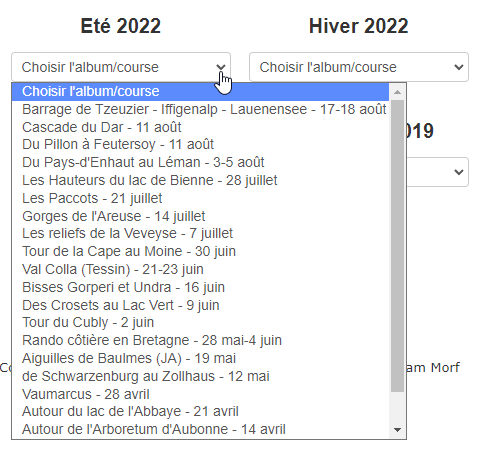The image size is (485, 468).
Task: Open the partially hidden 2019 dropdown arrow
Action: (x=459, y=172)
